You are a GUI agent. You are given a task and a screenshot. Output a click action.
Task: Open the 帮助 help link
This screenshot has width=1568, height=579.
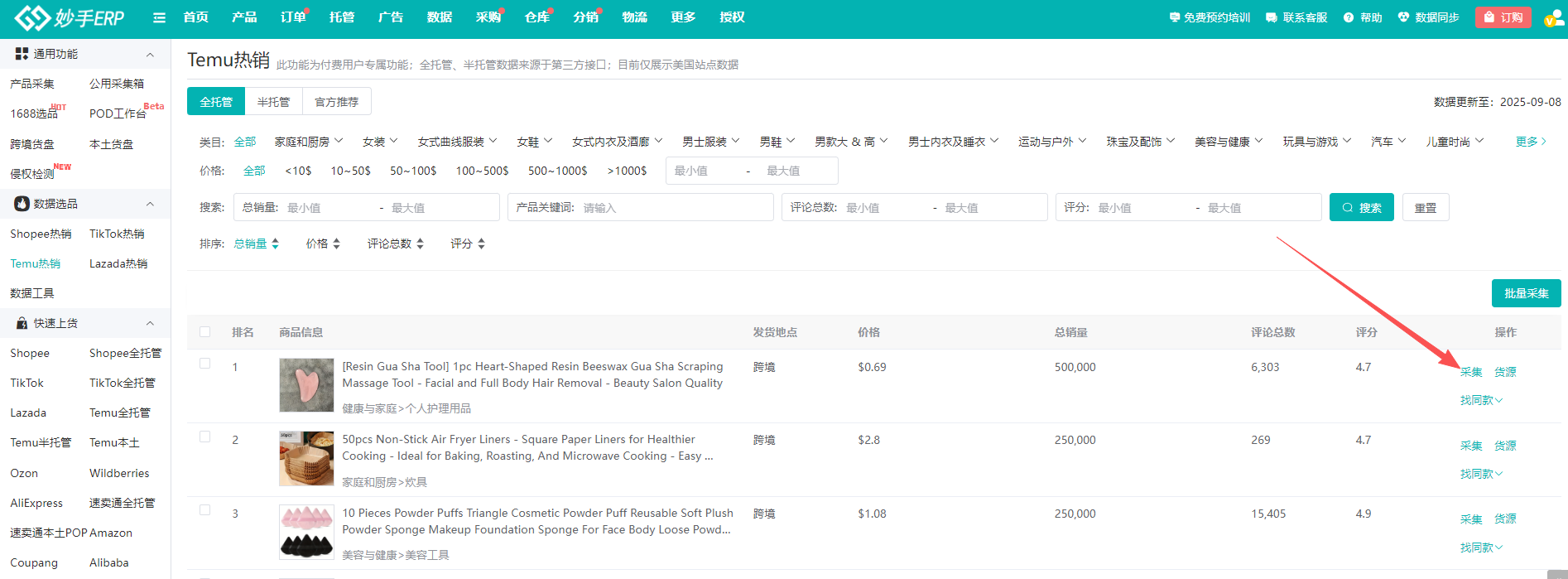point(1363,17)
